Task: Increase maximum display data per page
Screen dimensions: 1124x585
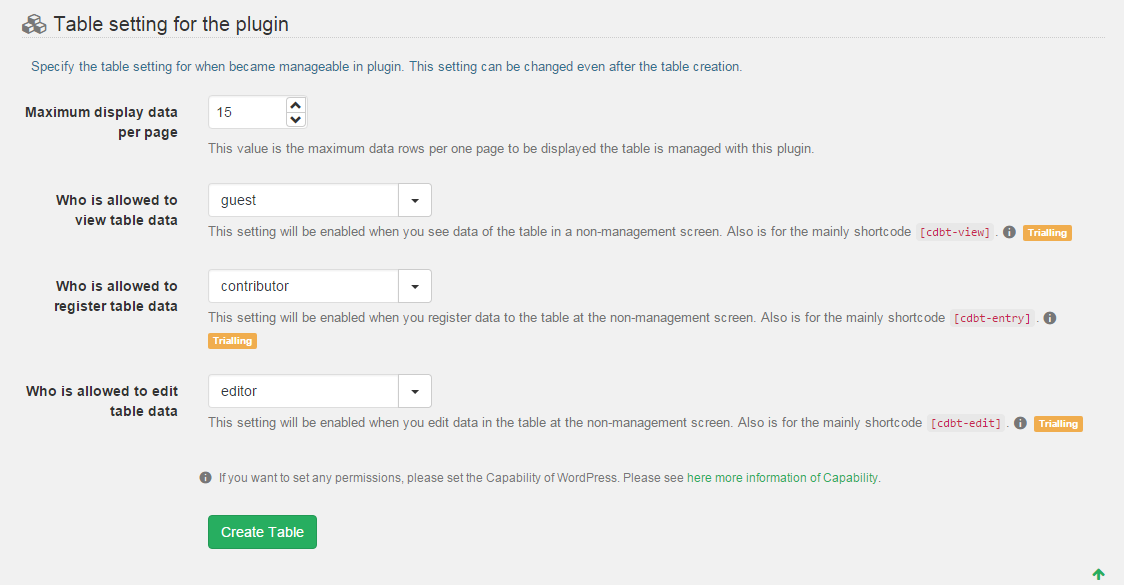Action: coord(295,105)
